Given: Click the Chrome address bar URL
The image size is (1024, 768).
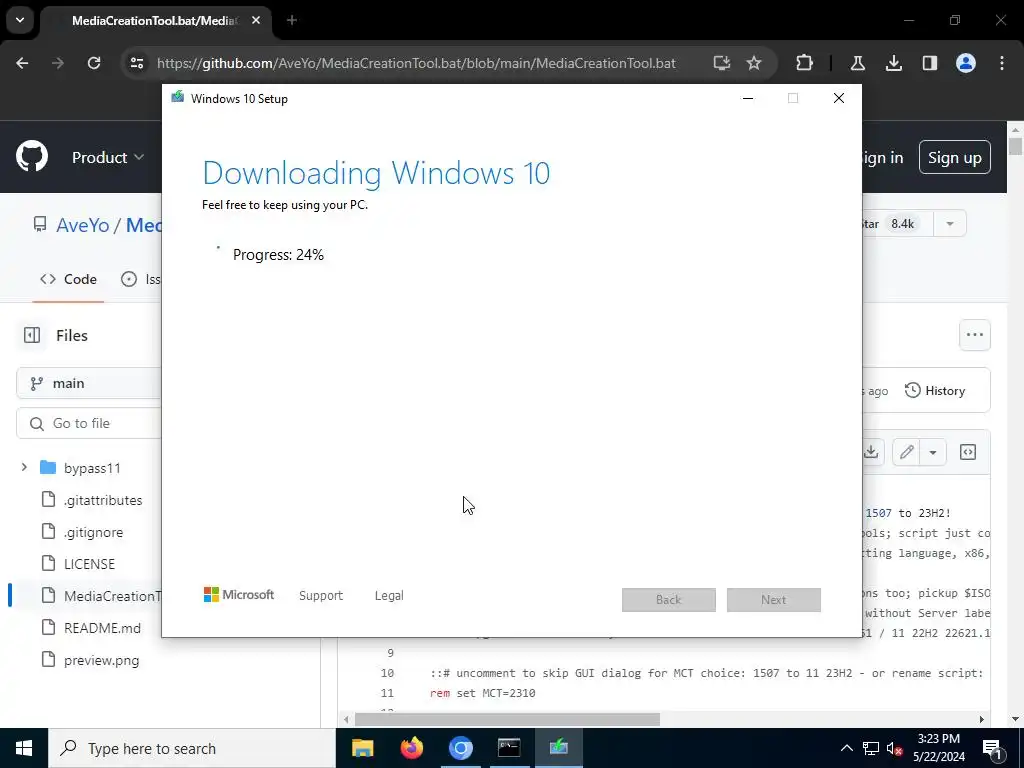Looking at the screenshot, I should tap(416, 63).
